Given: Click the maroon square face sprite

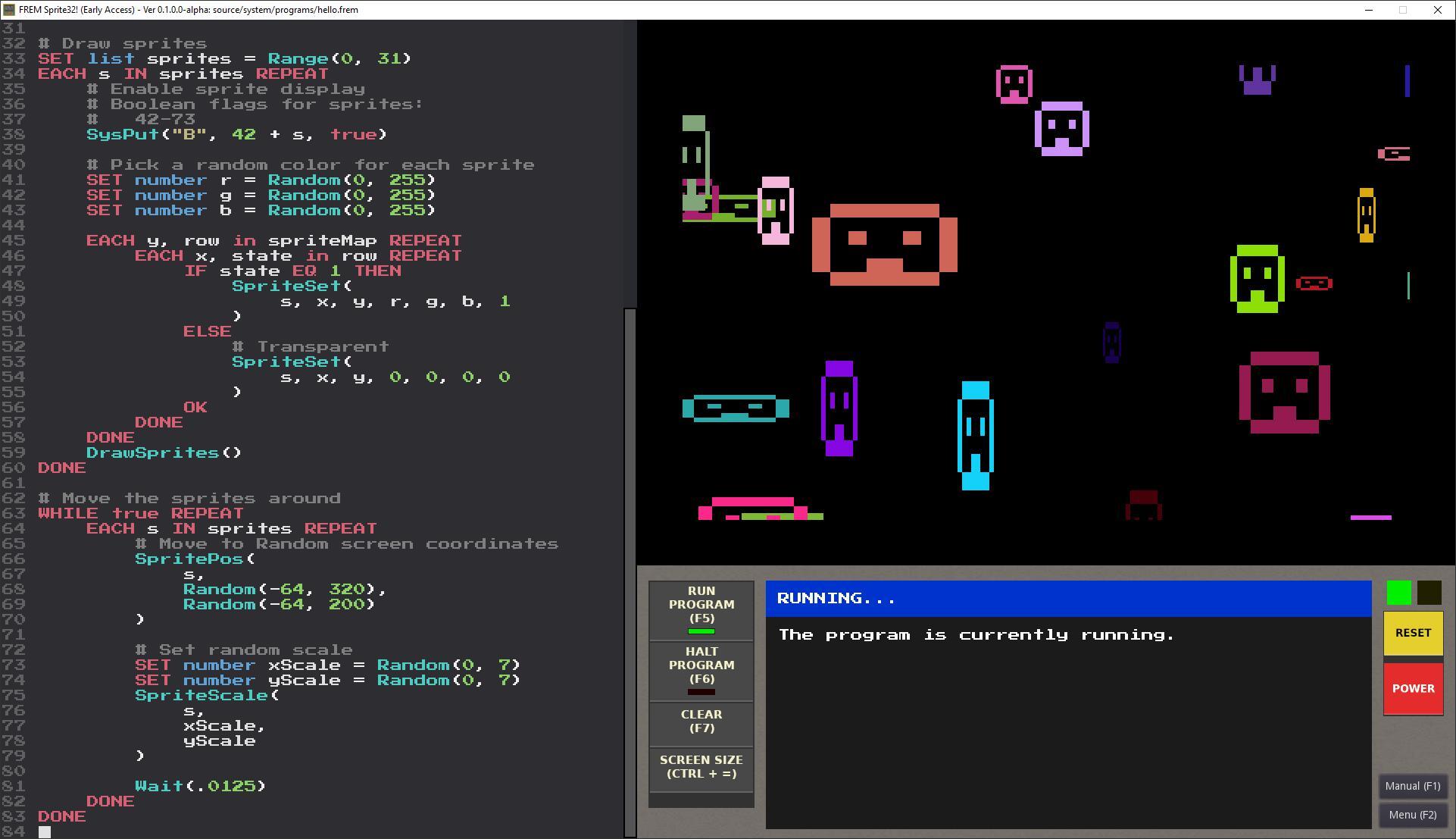Looking at the screenshot, I should click(x=1284, y=393).
